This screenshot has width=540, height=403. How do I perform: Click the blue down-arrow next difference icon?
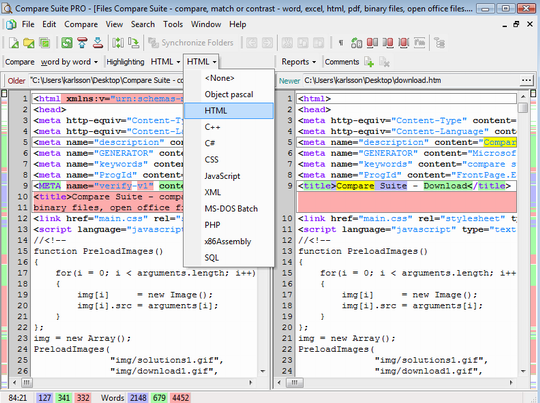[98, 43]
